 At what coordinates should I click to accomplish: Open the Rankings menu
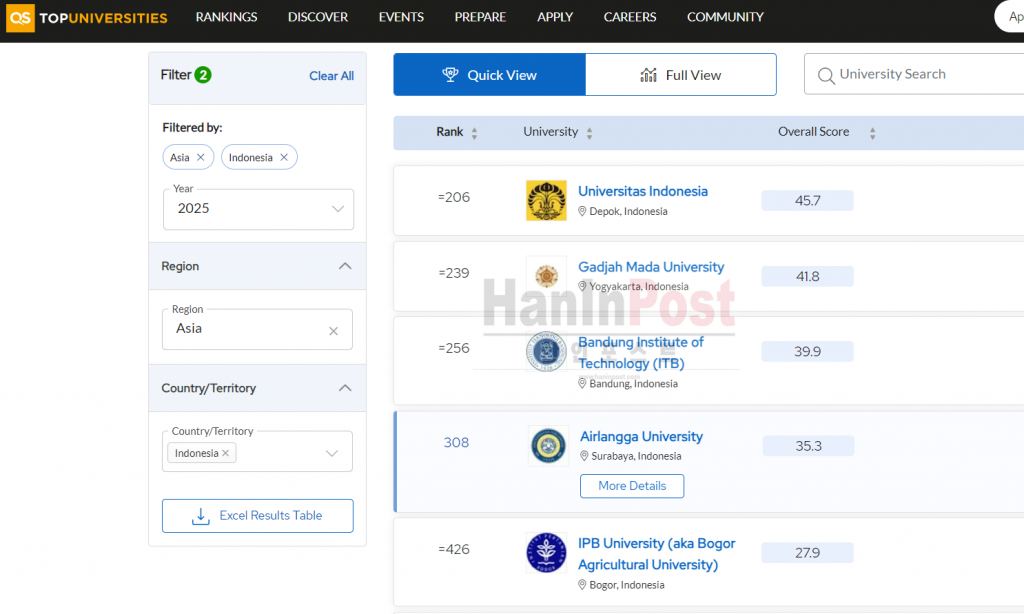coord(226,17)
